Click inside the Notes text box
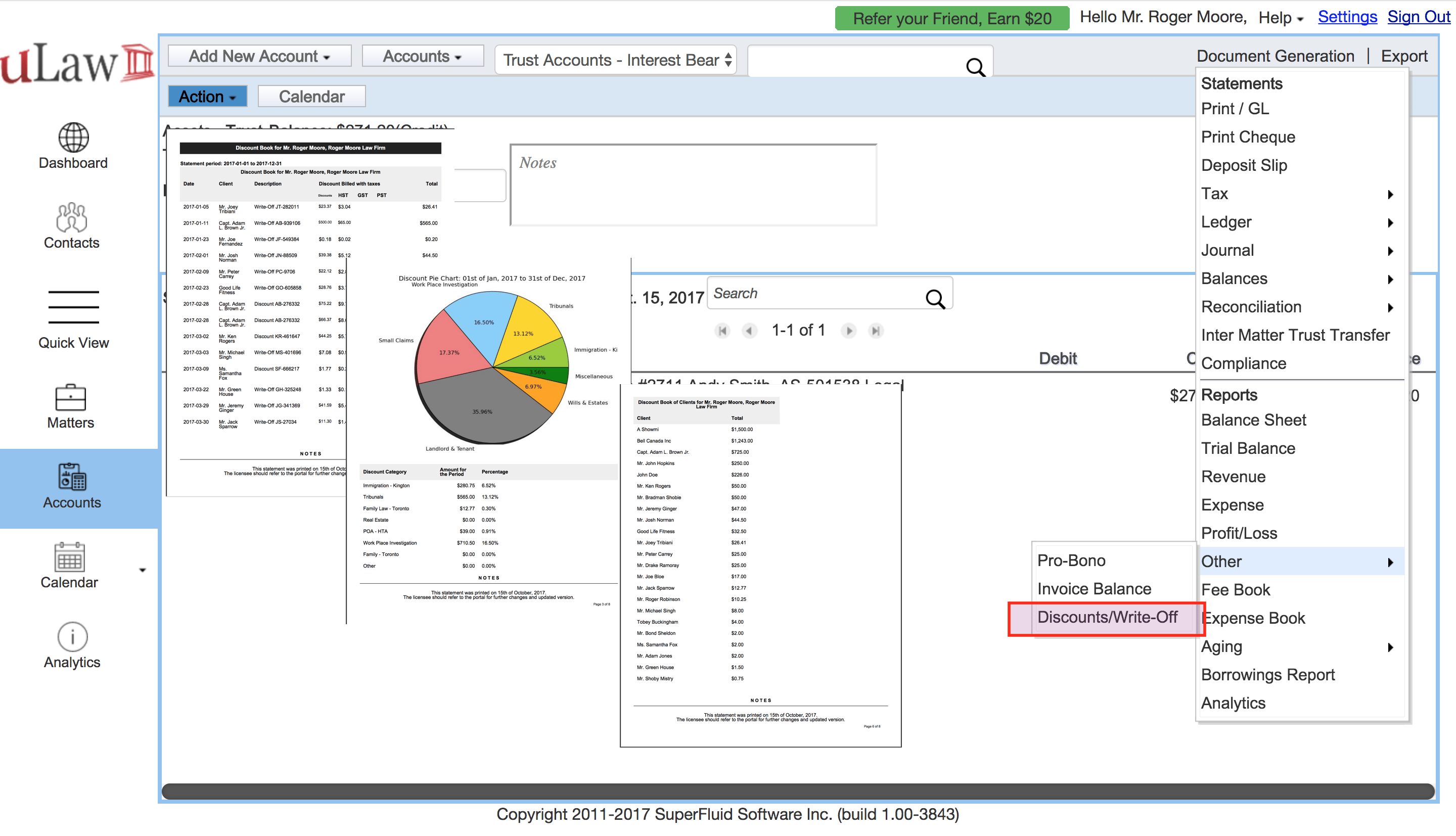Viewport: 1456px width, 836px height. 693,185
